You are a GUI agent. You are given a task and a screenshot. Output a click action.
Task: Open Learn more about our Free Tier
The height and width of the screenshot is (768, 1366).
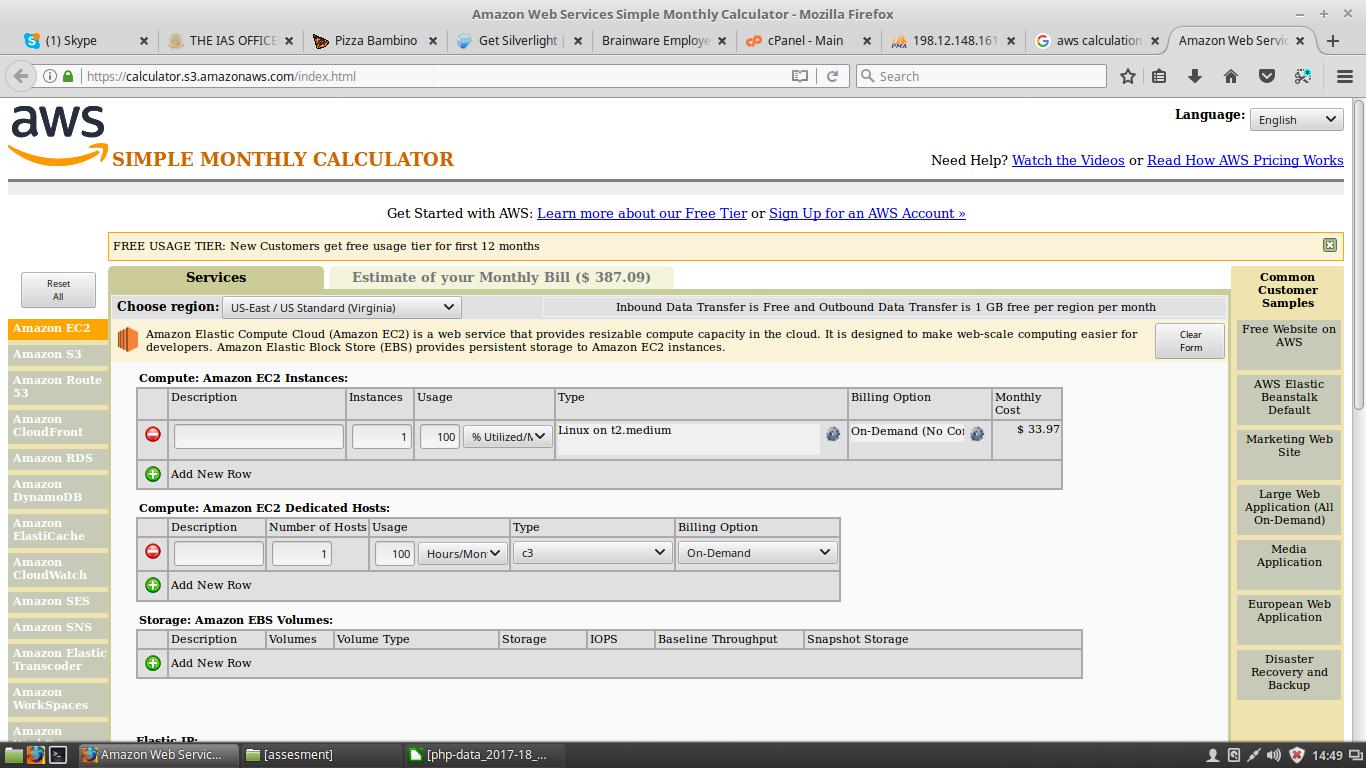pyautogui.click(x=642, y=213)
